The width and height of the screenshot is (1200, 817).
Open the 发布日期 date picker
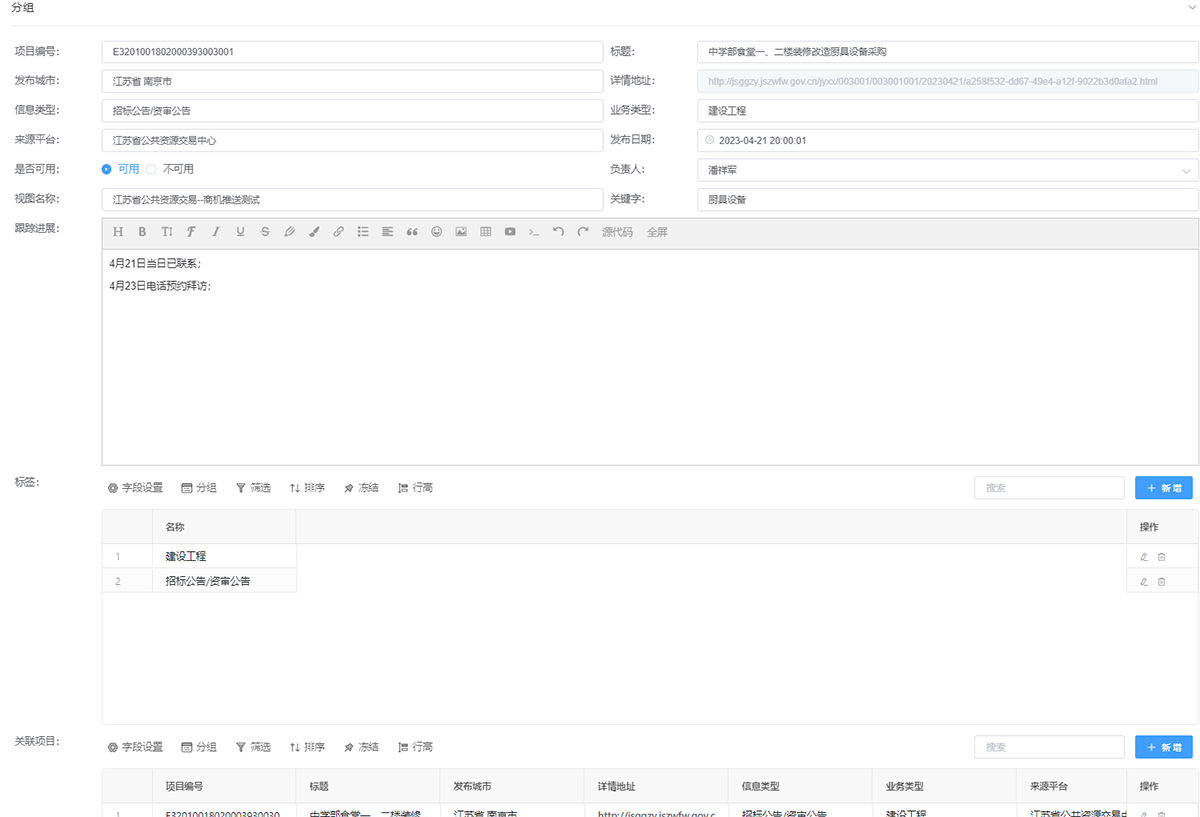948,141
